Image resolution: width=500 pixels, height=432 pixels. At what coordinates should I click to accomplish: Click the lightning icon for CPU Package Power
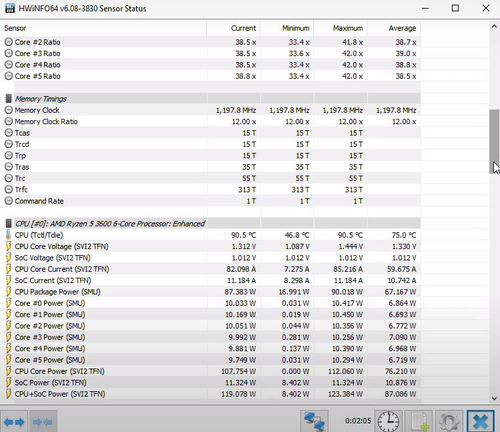coord(8,292)
